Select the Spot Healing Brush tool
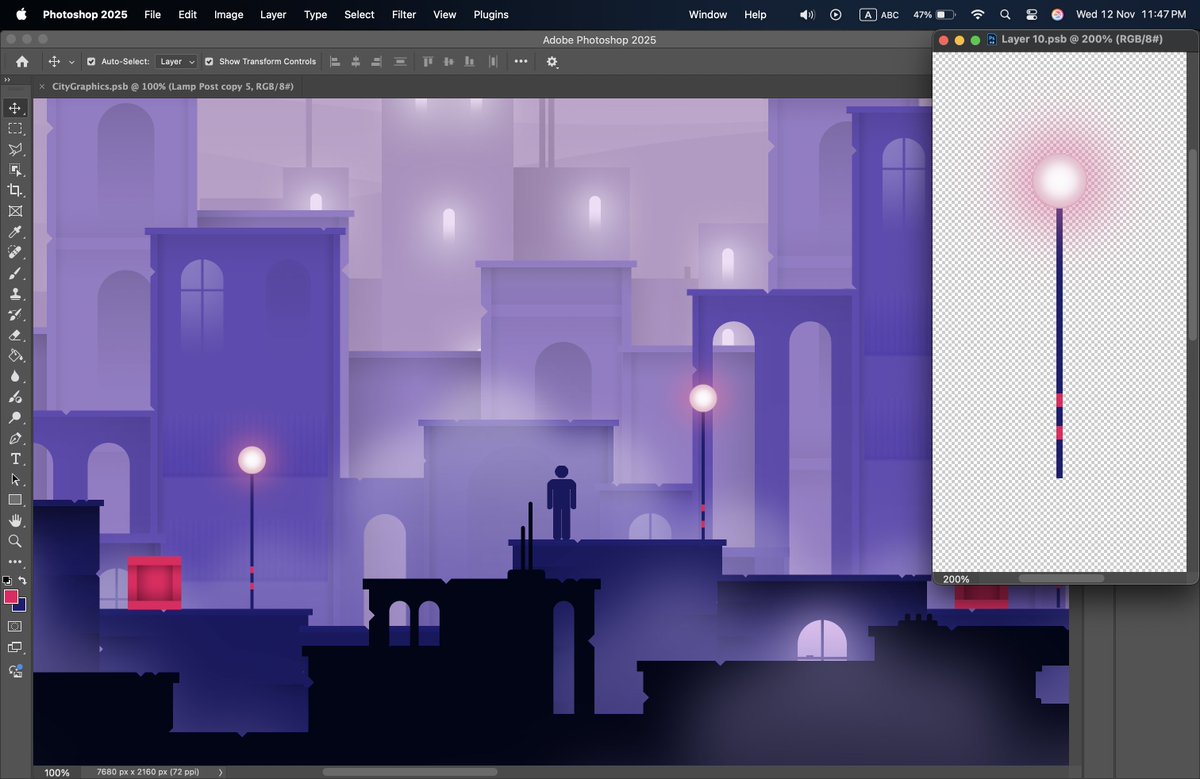 click(x=15, y=252)
